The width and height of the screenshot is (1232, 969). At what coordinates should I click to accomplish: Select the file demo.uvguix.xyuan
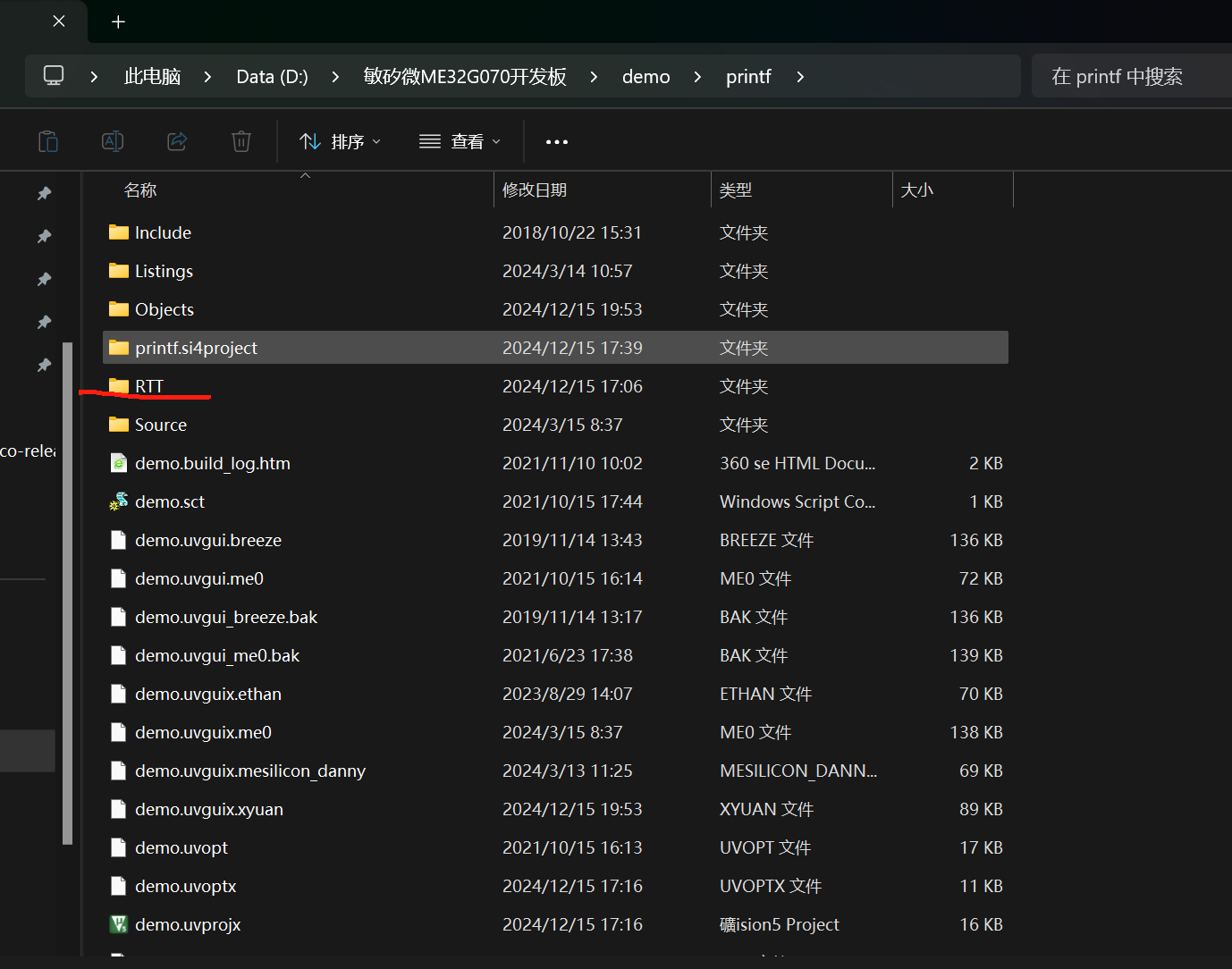click(209, 809)
